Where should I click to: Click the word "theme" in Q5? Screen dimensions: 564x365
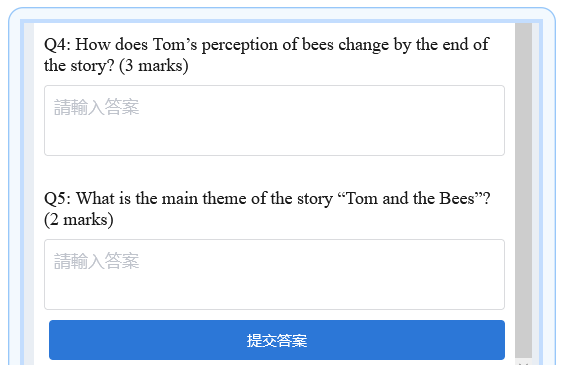(x=224, y=199)
